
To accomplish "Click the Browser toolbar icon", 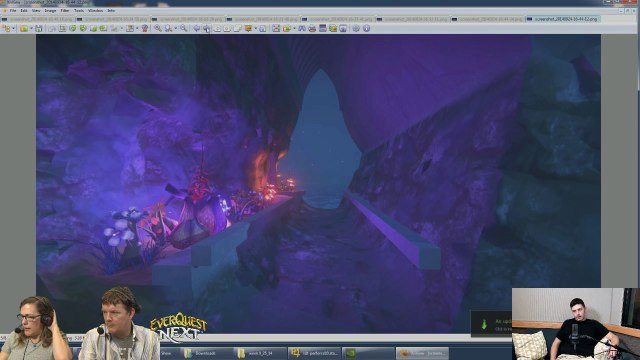I will pyautogui.click(x=7, y=28).
